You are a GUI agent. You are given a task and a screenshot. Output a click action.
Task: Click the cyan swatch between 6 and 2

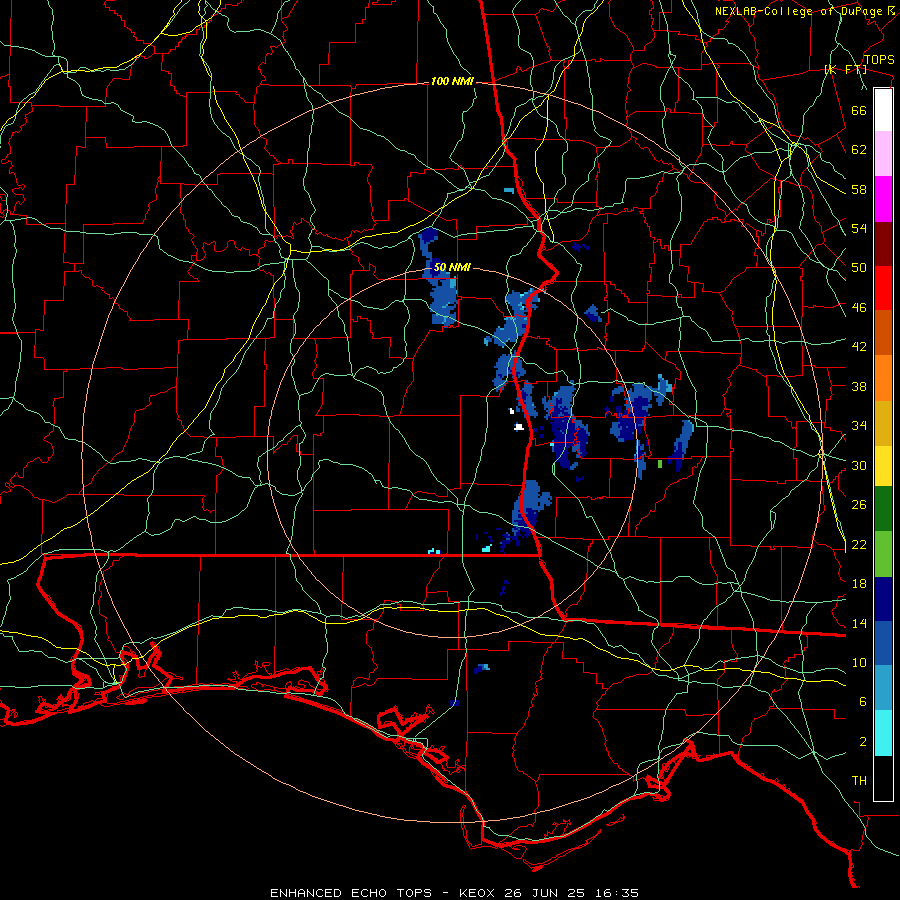pyautogui.click(x=883, y=733)
